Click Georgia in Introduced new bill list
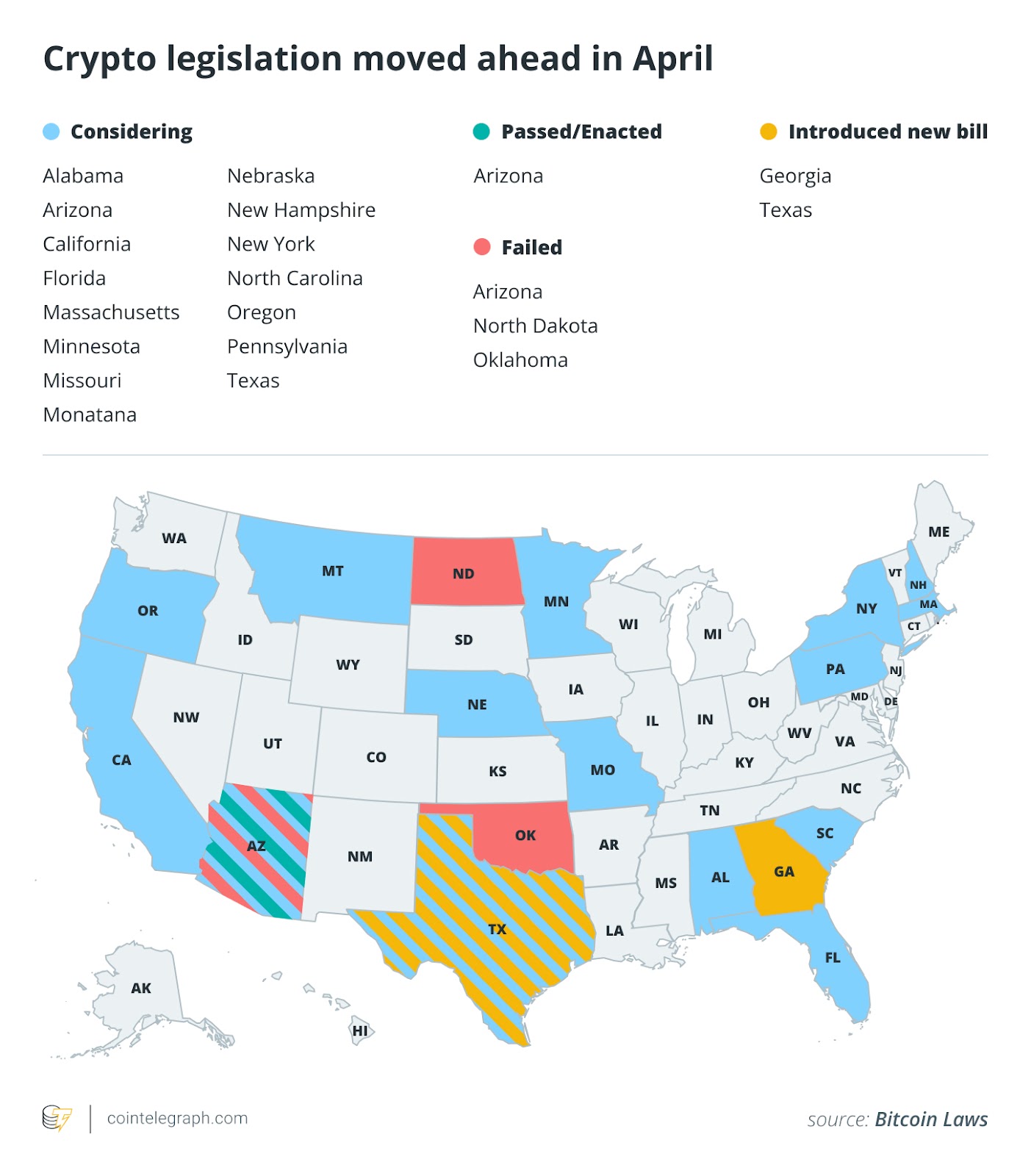The height and width of the screenshot is (1176, 1031). tap(795, 176)
